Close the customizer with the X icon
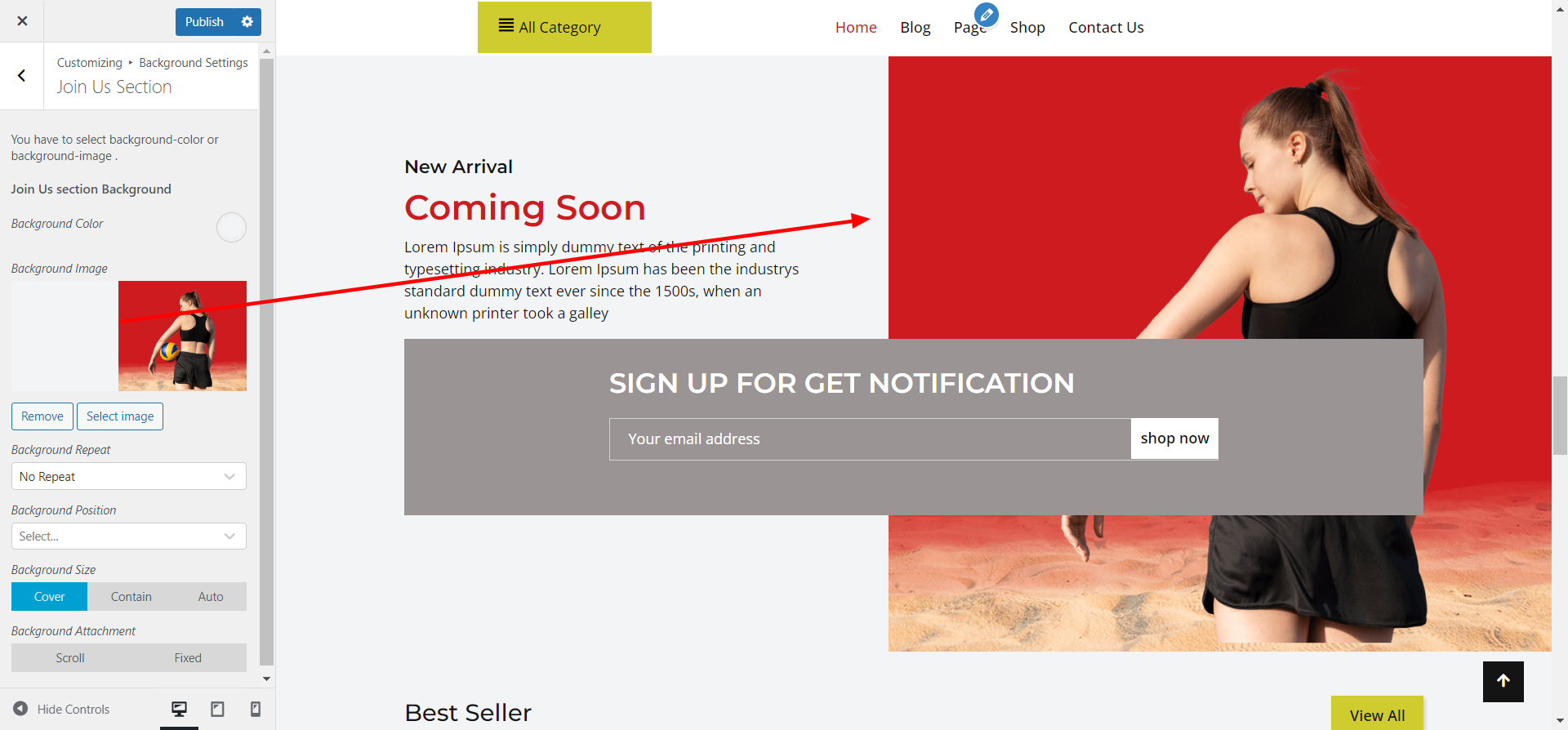 pos(22,21)
